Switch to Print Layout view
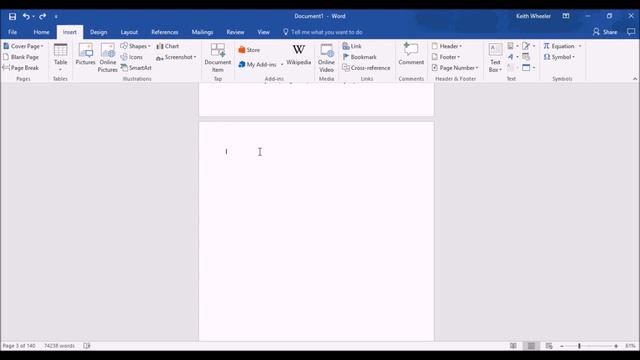Image resolution: width=640 pixels, height=360 pixels. (x=531, y=346)
